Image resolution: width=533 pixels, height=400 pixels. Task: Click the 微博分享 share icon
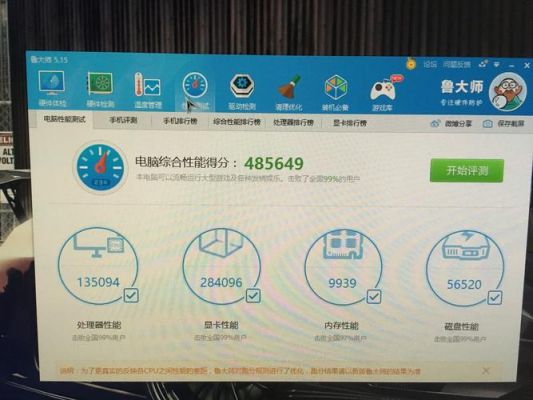(x=435, y=124)
